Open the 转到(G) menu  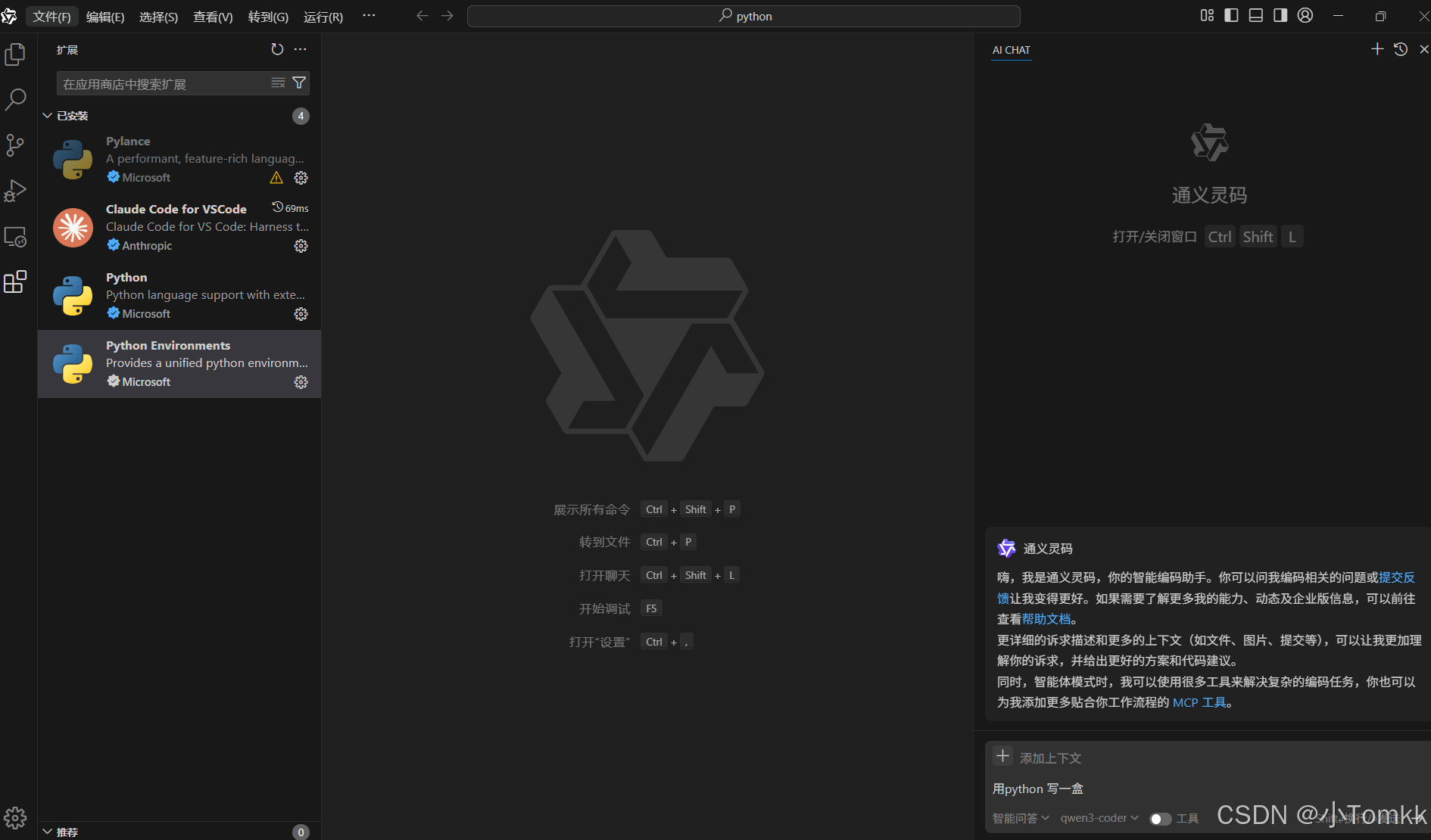tap(268, 17)
